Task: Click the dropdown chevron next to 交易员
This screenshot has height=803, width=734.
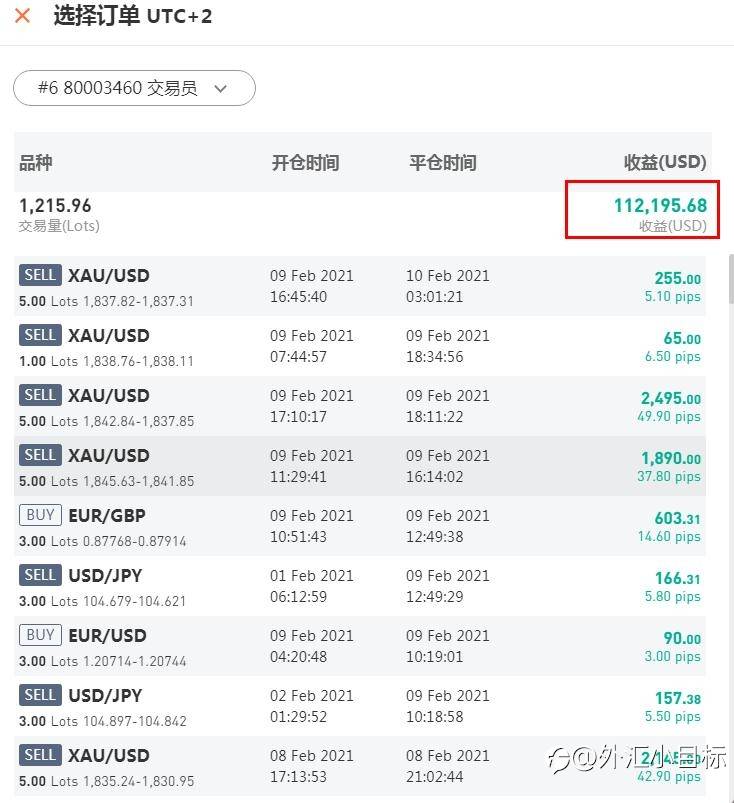Action: pyautogui.click(x=221, y=88)
